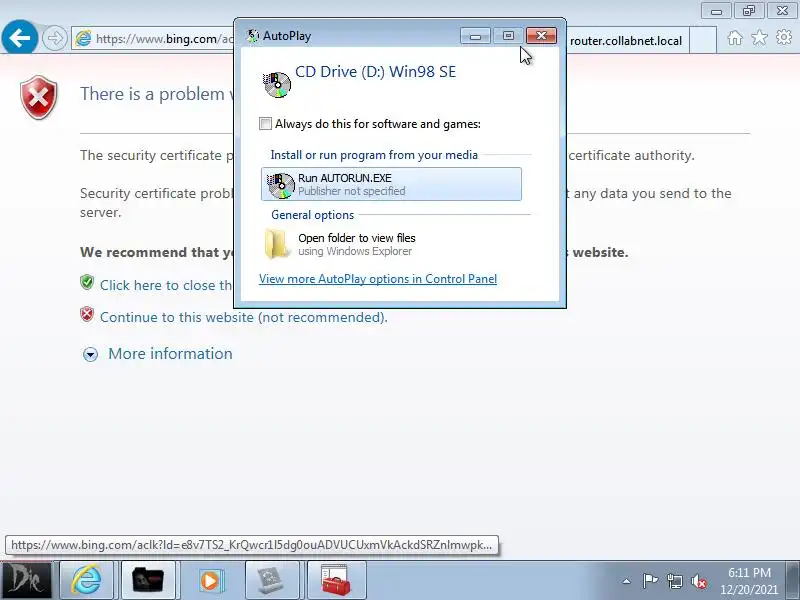Screen dimensions: 800x600
Task: Click the red shield certificate error icon
Action: (38, 97)
